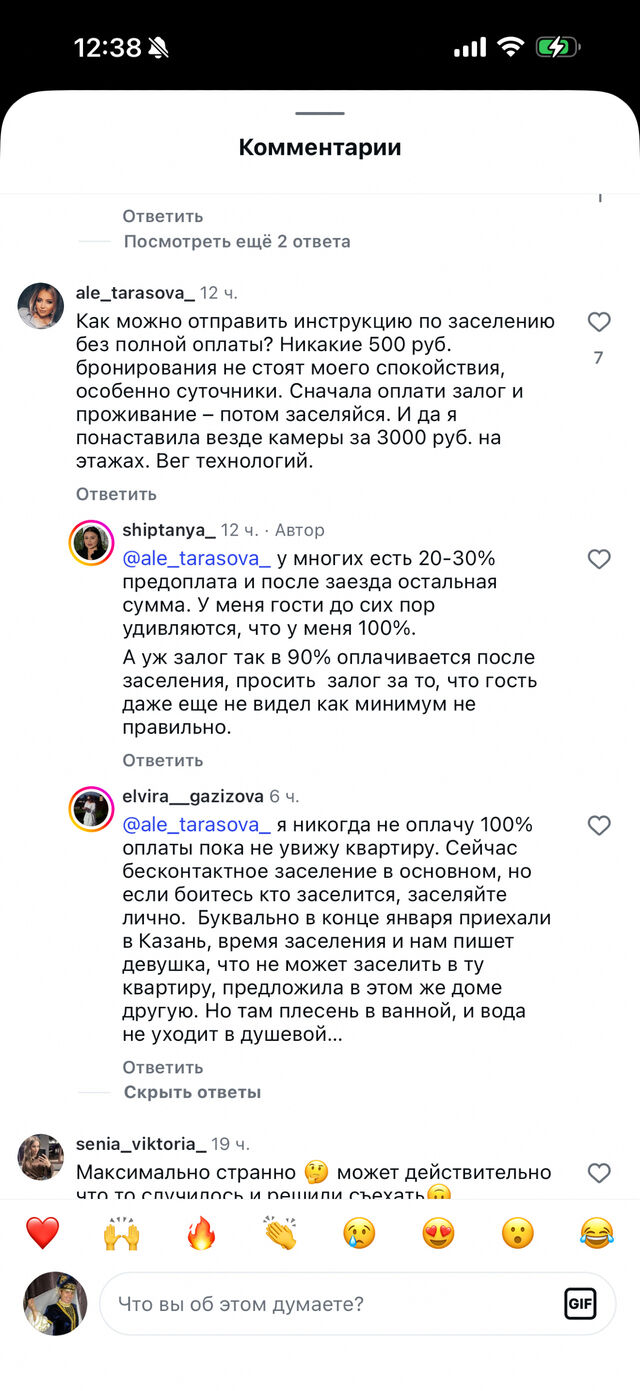This screenshot has height=1391, width=640.
Task: Expand 'Посмотреть ещё 2 ответа'
Action: [x=236, y=241]
